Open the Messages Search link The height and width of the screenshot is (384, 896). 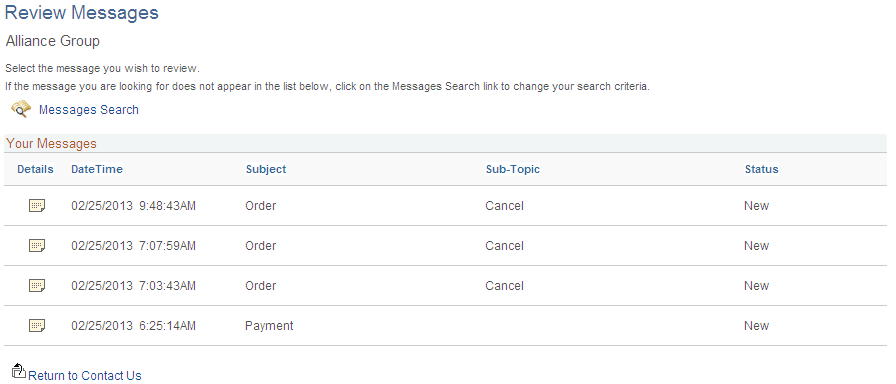pyautogui.click(x=89, y=110)
